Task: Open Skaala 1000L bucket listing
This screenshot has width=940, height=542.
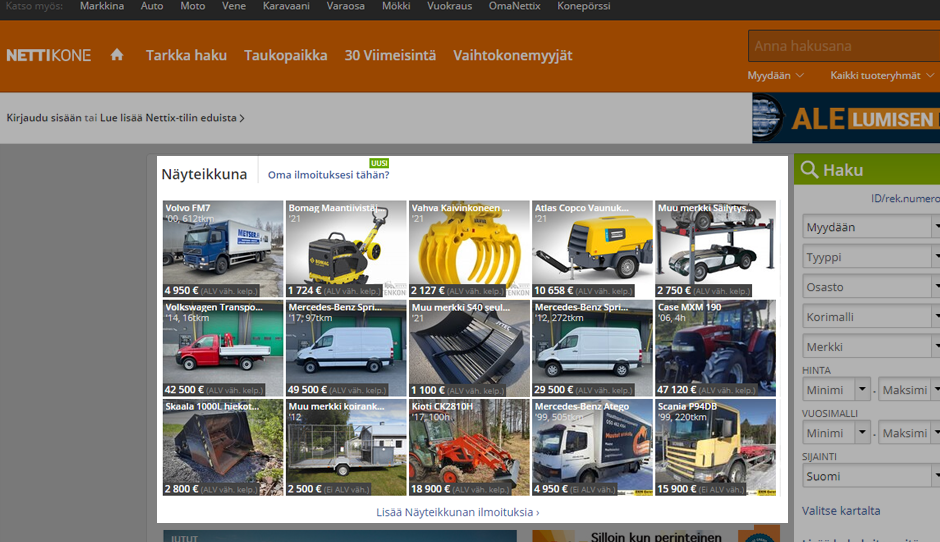Action: pos(223,447)
